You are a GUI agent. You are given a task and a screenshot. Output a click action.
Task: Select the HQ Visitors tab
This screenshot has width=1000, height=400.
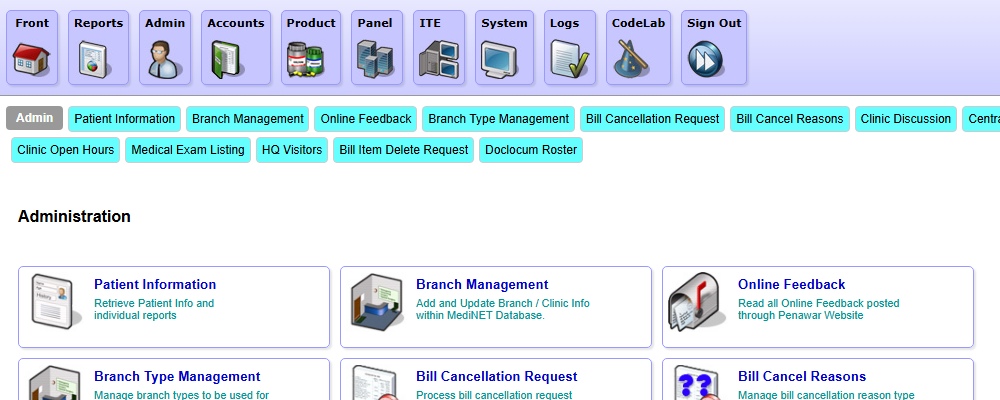click(291, 150)
